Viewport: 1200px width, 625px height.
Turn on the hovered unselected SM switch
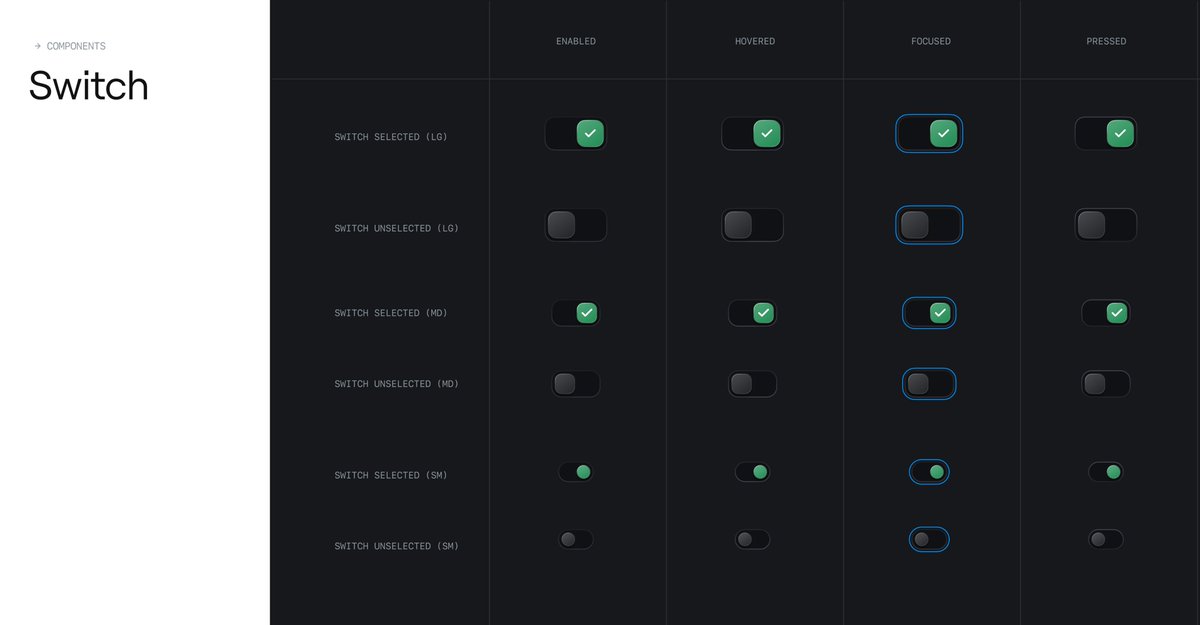[752, 540]
